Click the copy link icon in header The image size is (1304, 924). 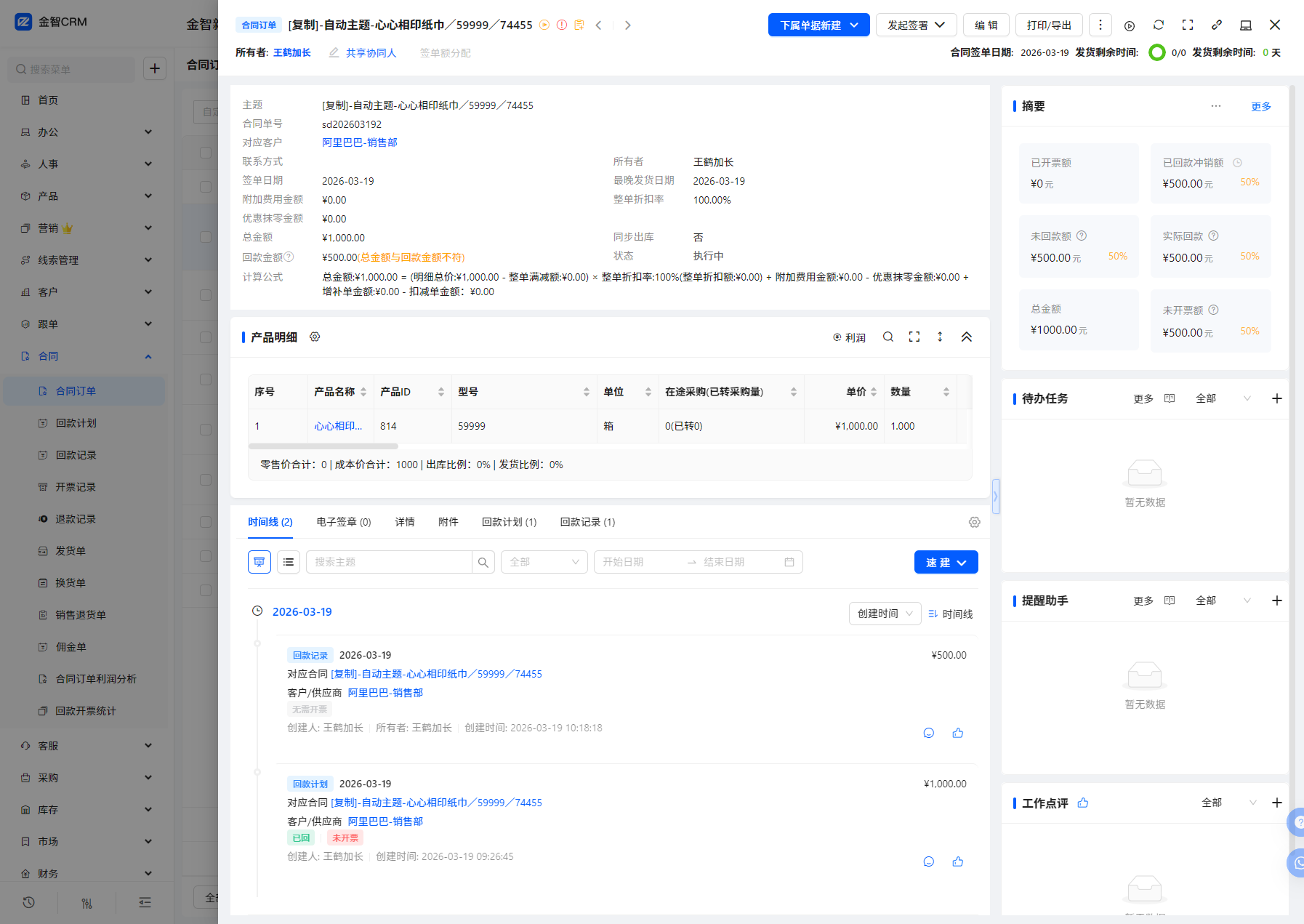(1217, 25)
